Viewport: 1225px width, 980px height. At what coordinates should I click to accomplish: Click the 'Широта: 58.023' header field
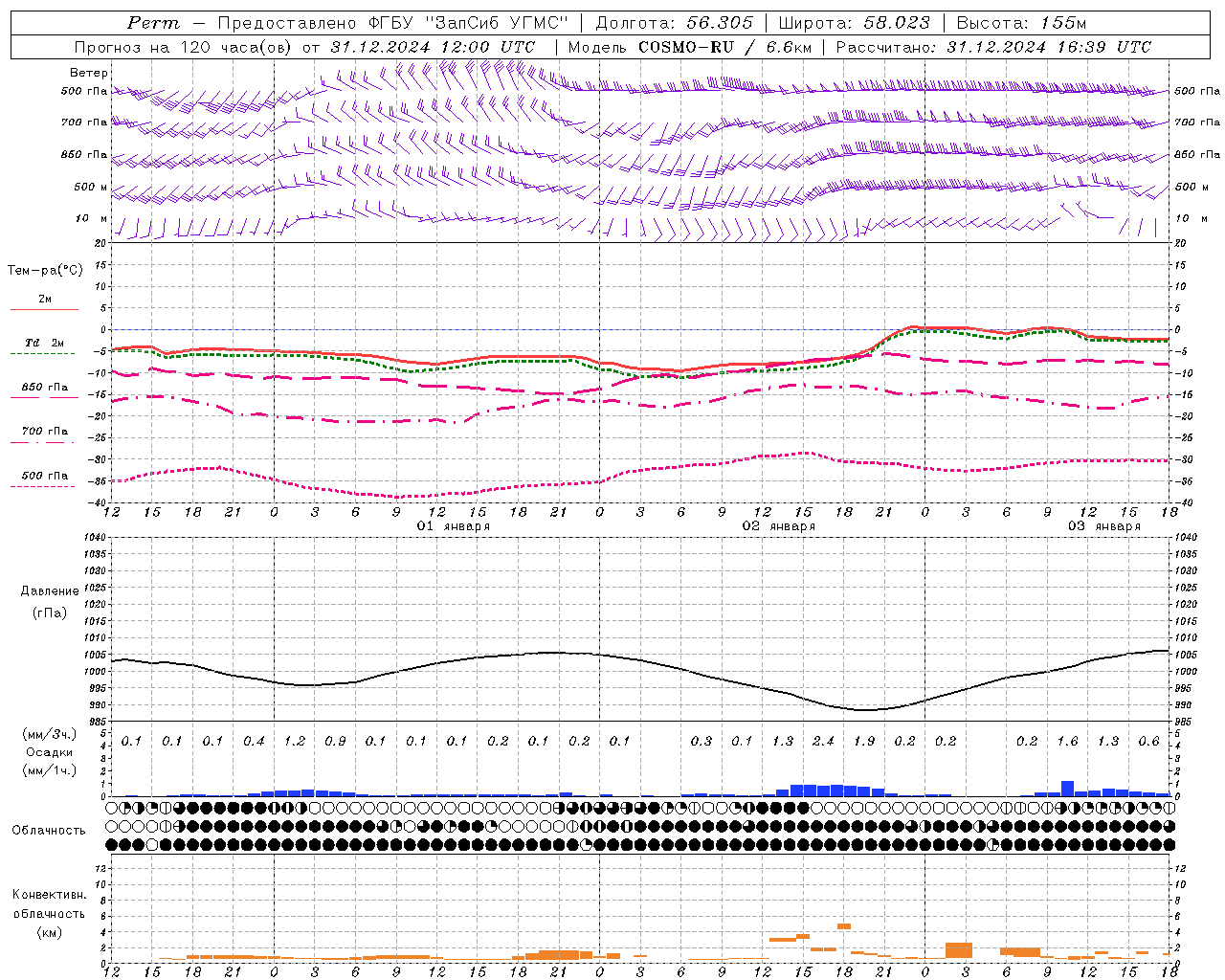tap(854, 23)
